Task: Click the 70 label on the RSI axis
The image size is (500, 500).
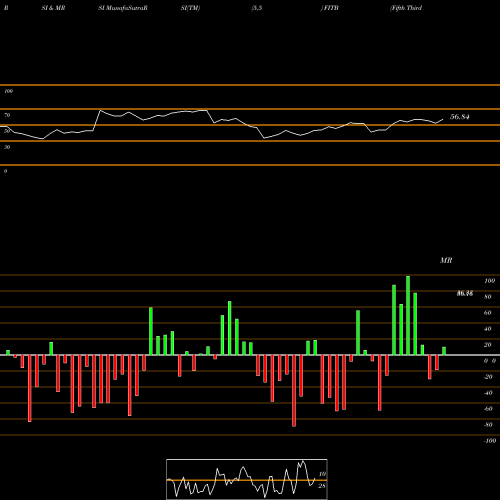Action: 7,115
